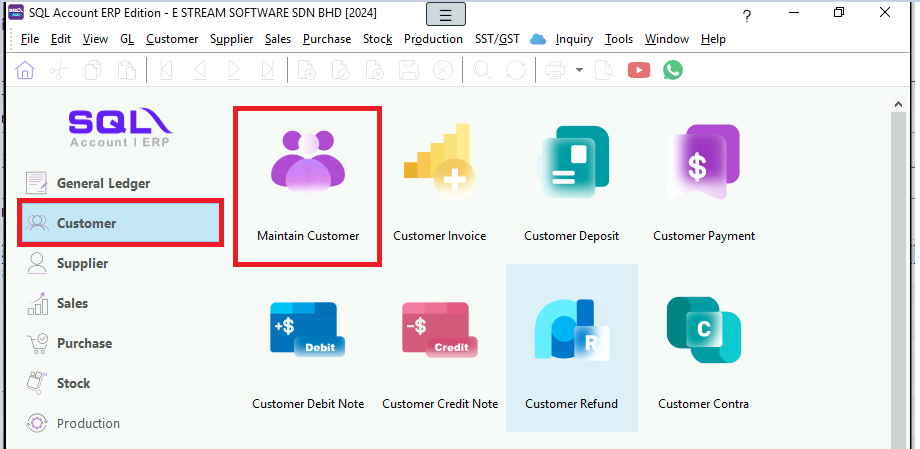Image resolution: width=920 pixels, height=449 pixels.
Task: Open WhatsApp support from toolbar
Action: coord(673,70)
